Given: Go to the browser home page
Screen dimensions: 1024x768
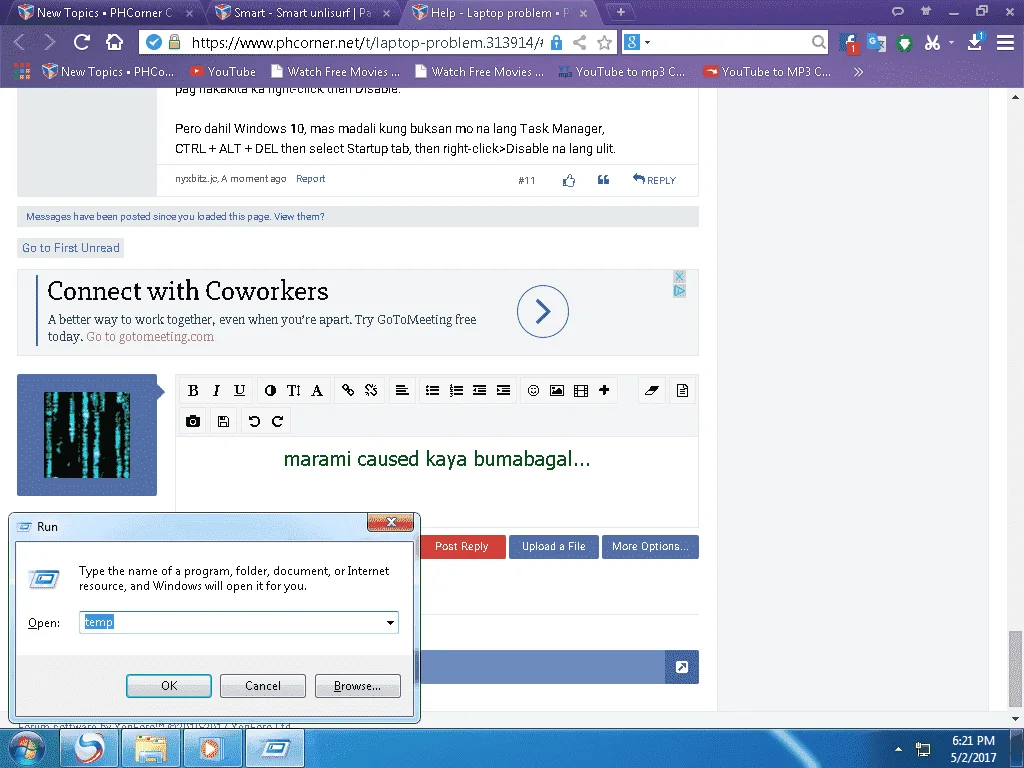Looking at the screenshot, I should click(114, 42).
